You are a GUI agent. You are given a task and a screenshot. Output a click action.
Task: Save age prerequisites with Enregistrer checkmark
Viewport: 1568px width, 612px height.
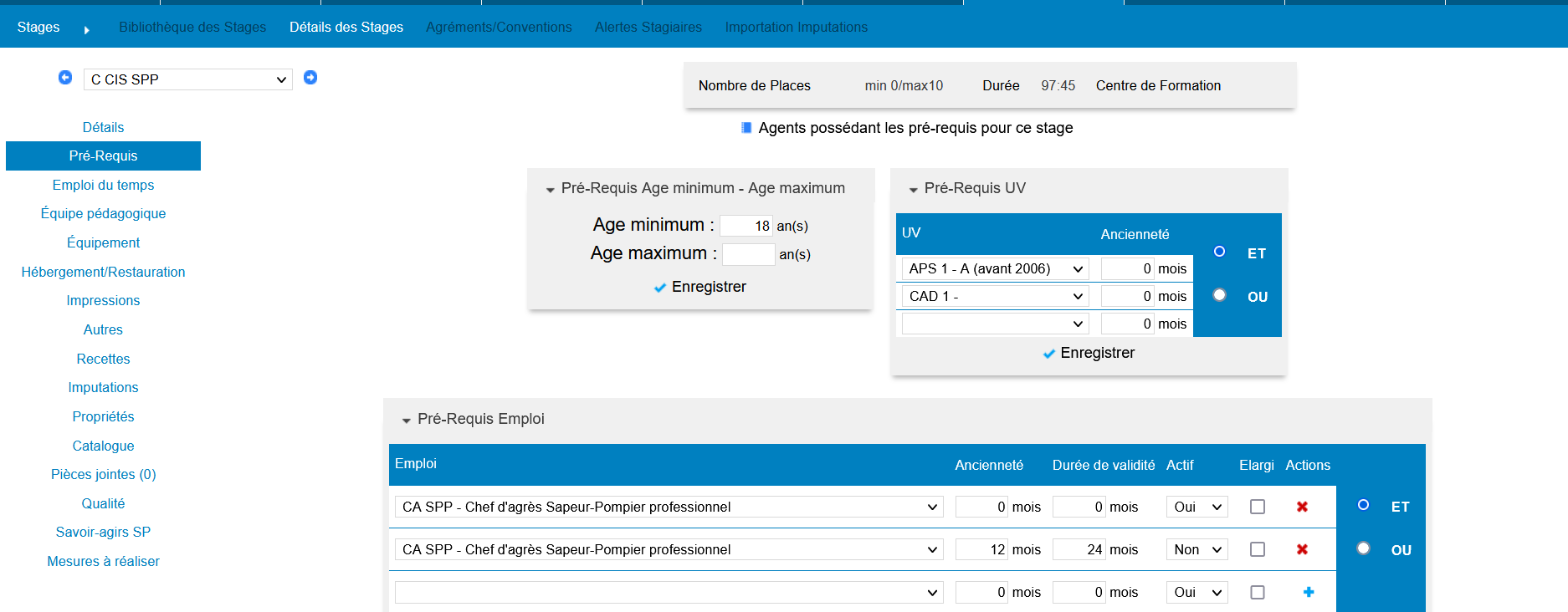(699, 287)
